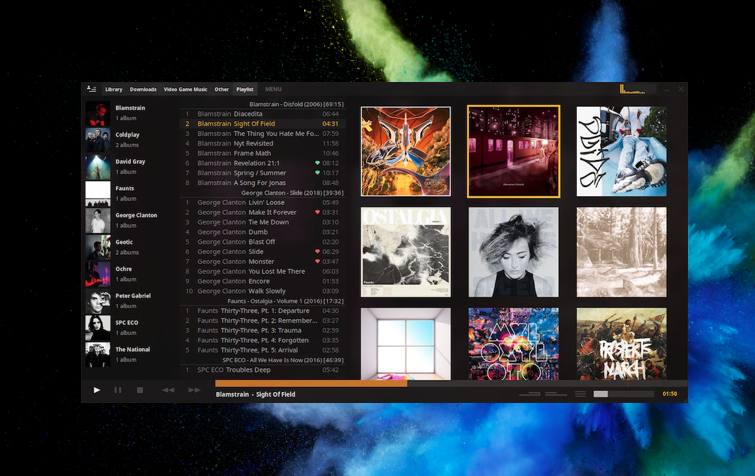The image size is (755, 476).
Task: Unlove Make It Forever via red heart
Action: pos(318,212)
